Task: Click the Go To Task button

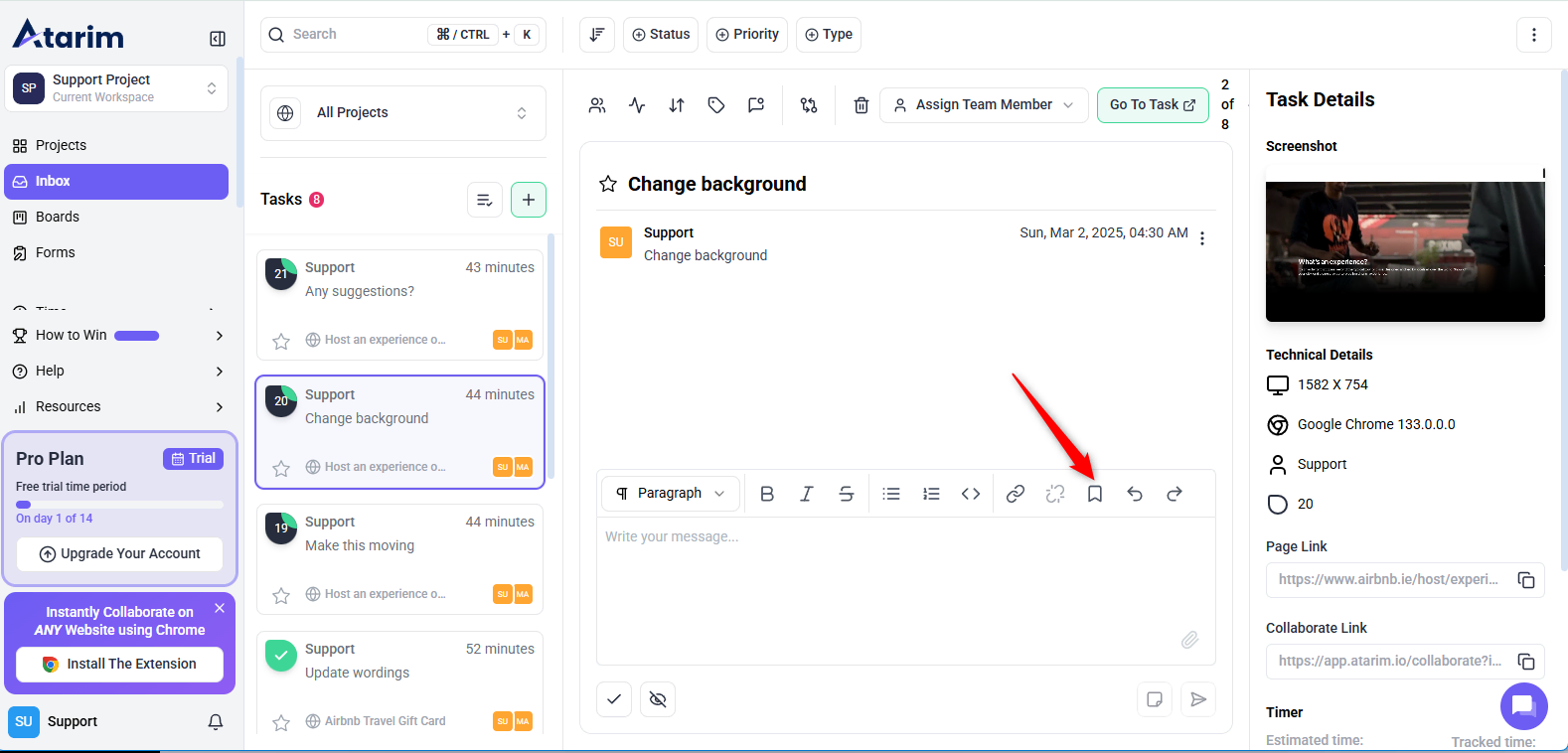Action: tap(1152, 105)
